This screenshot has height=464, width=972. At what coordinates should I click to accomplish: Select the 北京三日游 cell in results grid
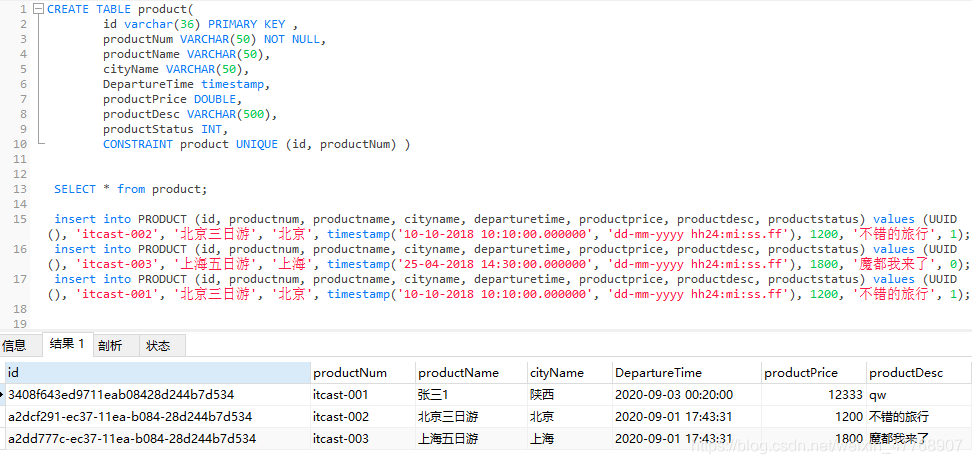pos(471,417)
